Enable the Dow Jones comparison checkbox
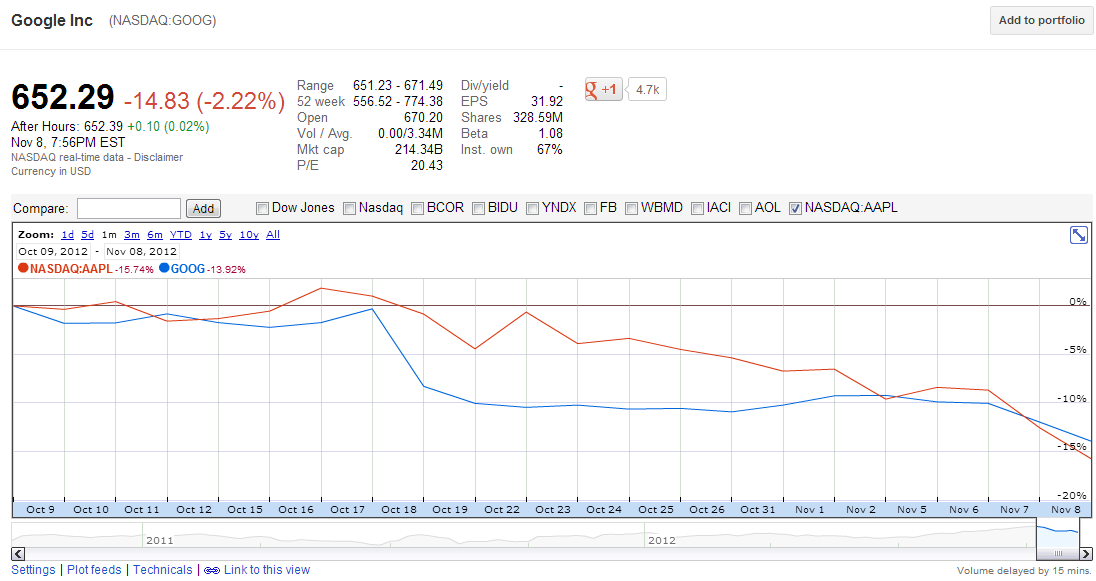The image size is (1096, 581). tap(262, 208)
